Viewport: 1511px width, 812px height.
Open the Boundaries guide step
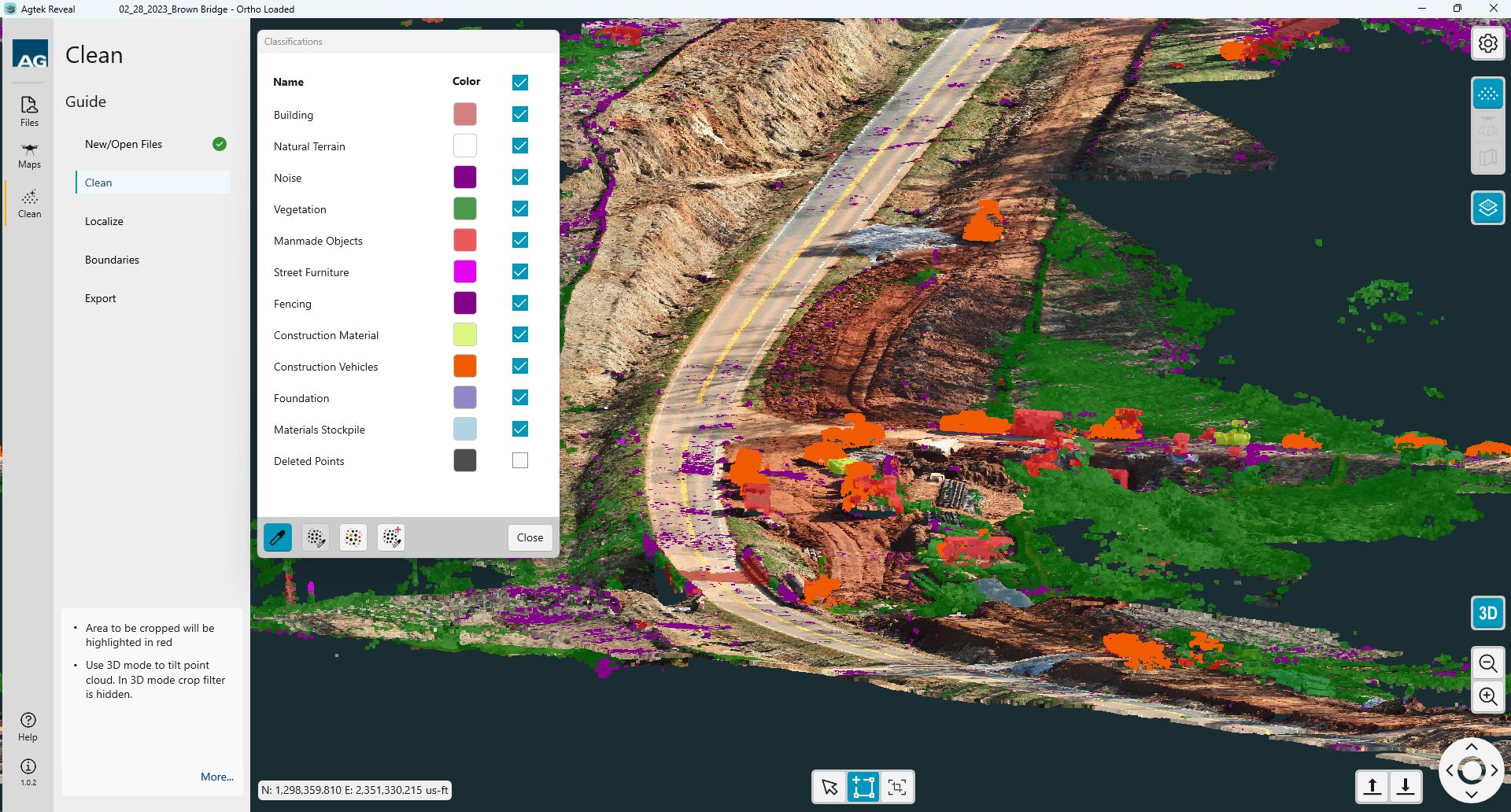112,260
